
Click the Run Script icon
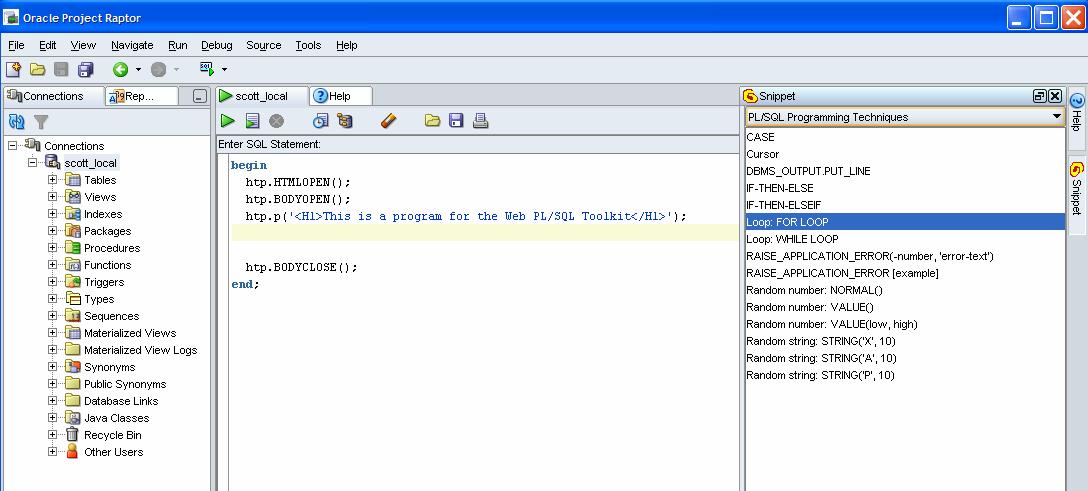(x=253, y=121)
